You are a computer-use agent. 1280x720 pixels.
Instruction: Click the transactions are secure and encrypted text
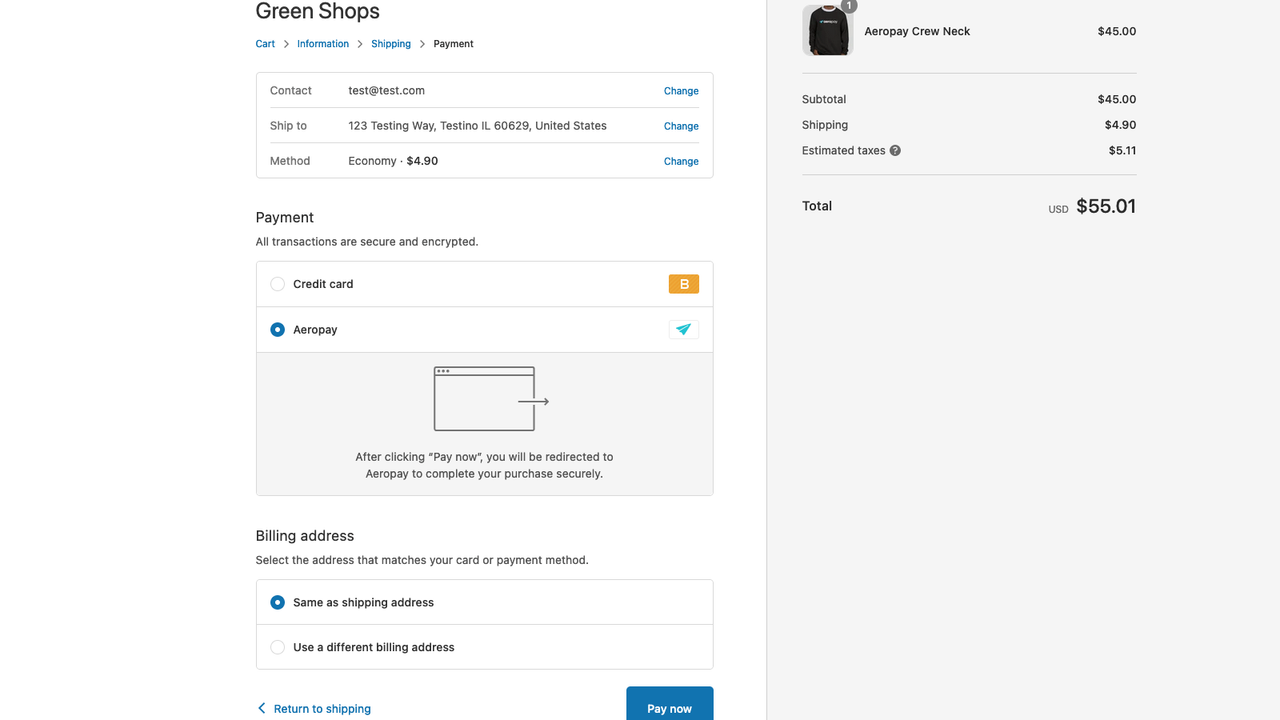click(367, 242)
